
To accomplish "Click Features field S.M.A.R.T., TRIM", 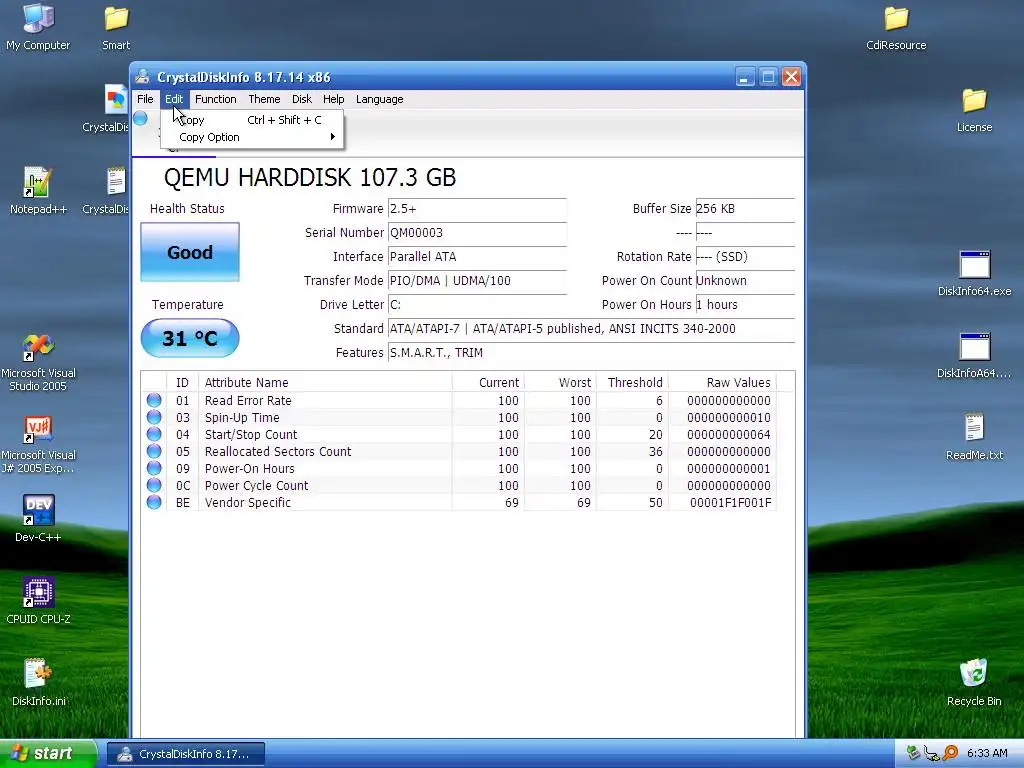I will [x=592, y=353].
